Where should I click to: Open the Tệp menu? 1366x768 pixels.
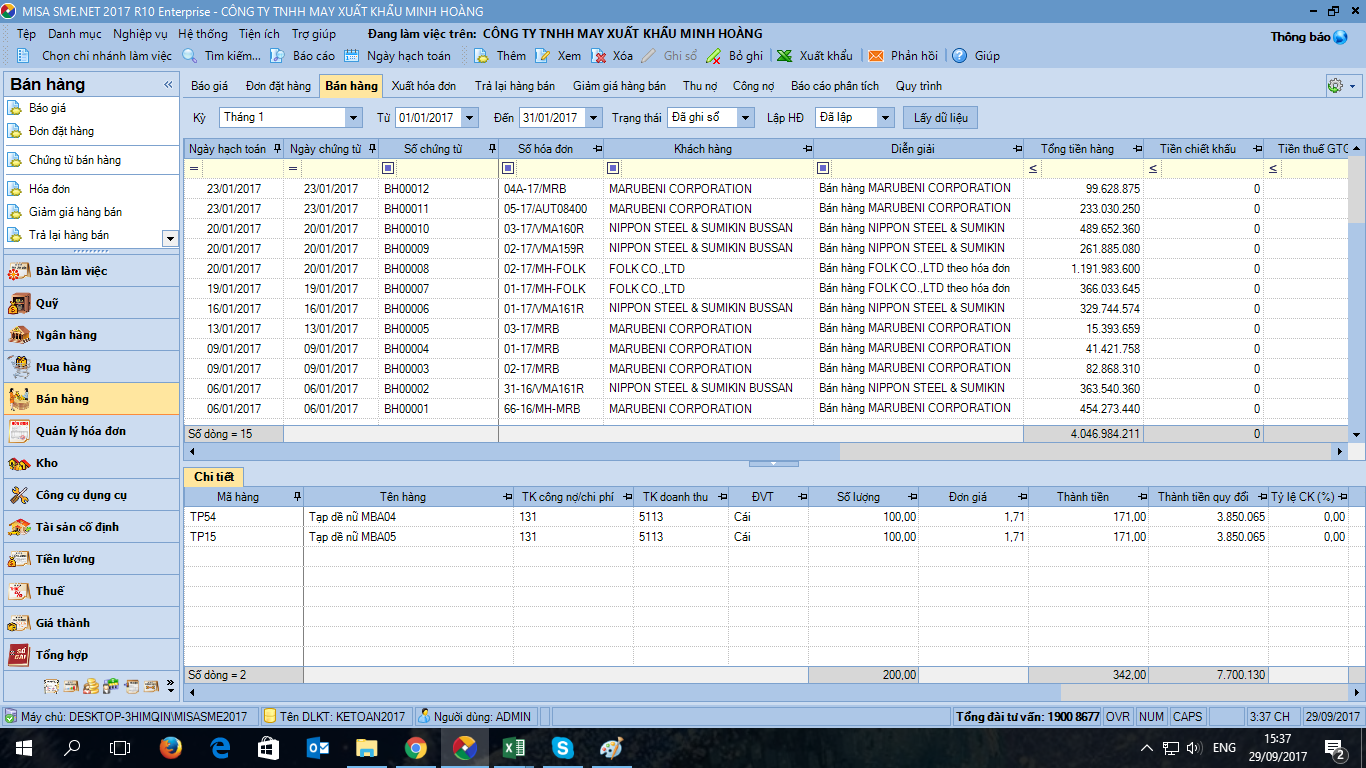(26, 34)
